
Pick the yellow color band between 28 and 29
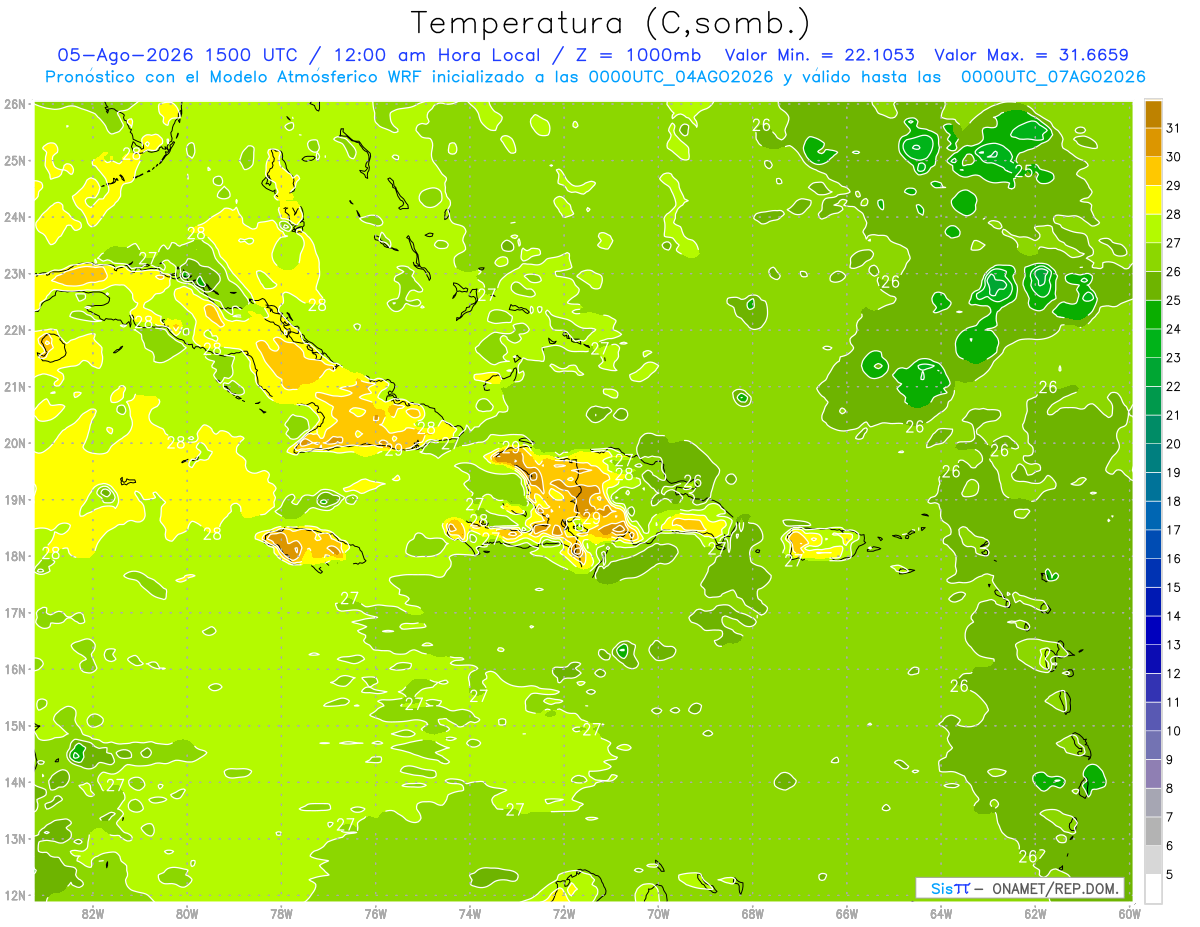click(1153, 200)
